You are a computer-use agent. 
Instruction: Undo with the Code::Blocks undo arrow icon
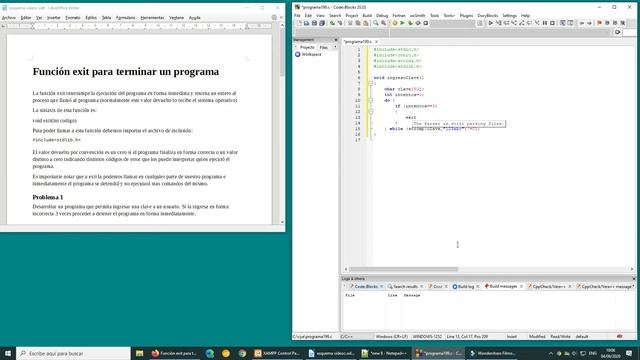tap(332, 23)
